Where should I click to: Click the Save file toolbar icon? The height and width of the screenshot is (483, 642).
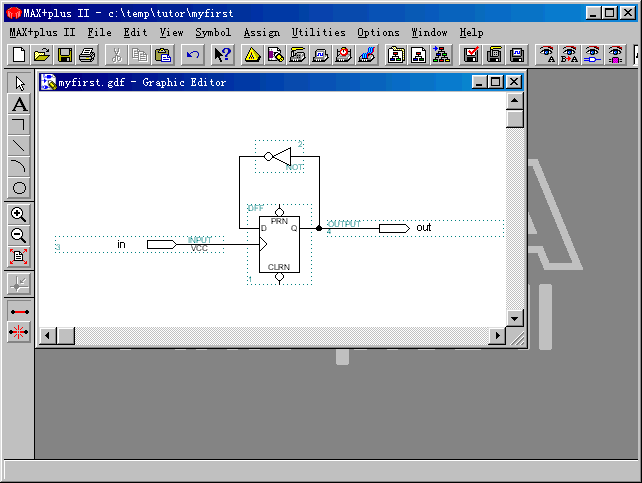coord(65,54)
